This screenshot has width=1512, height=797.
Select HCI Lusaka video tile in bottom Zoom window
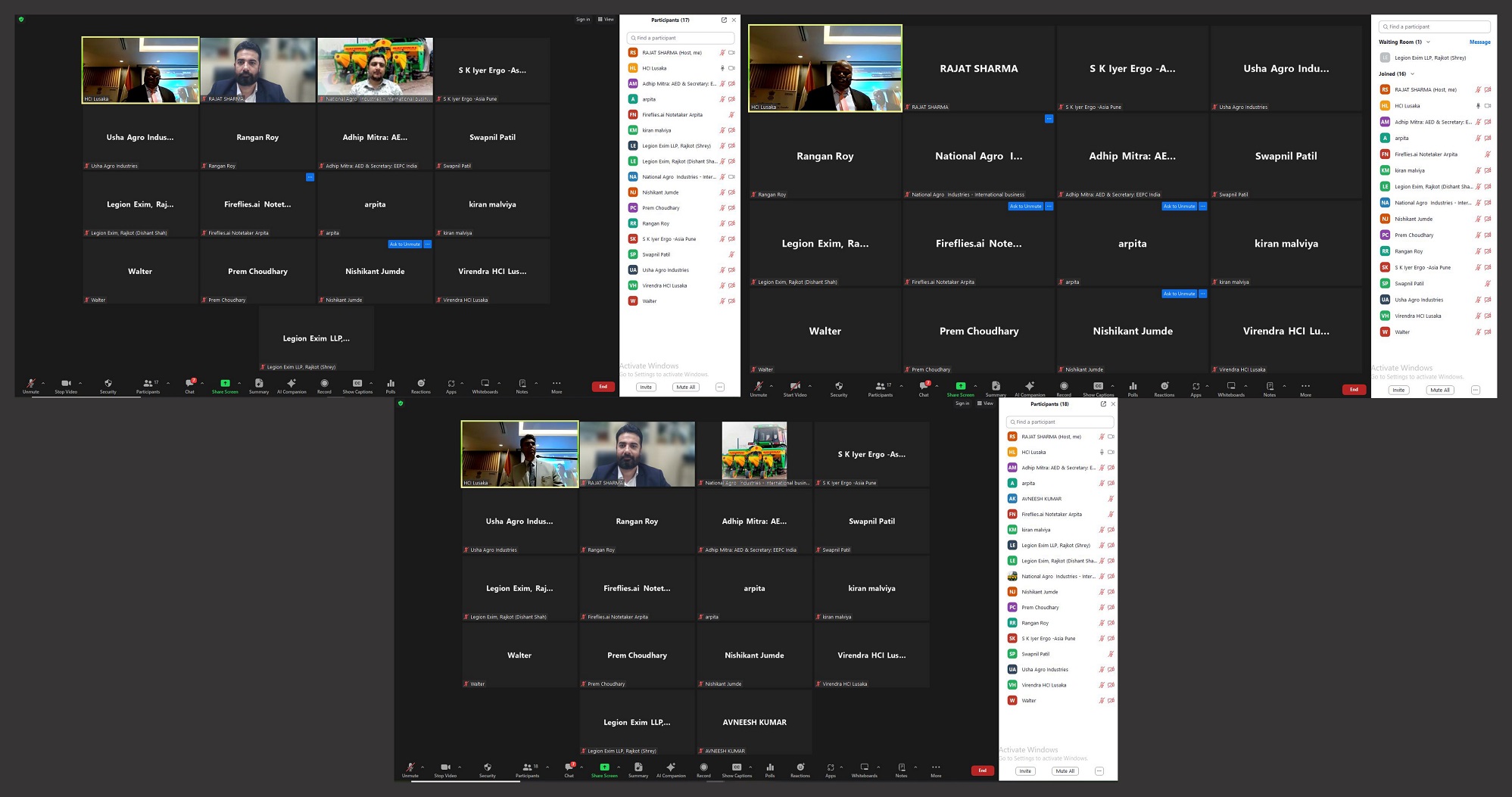tap(519, 454)
